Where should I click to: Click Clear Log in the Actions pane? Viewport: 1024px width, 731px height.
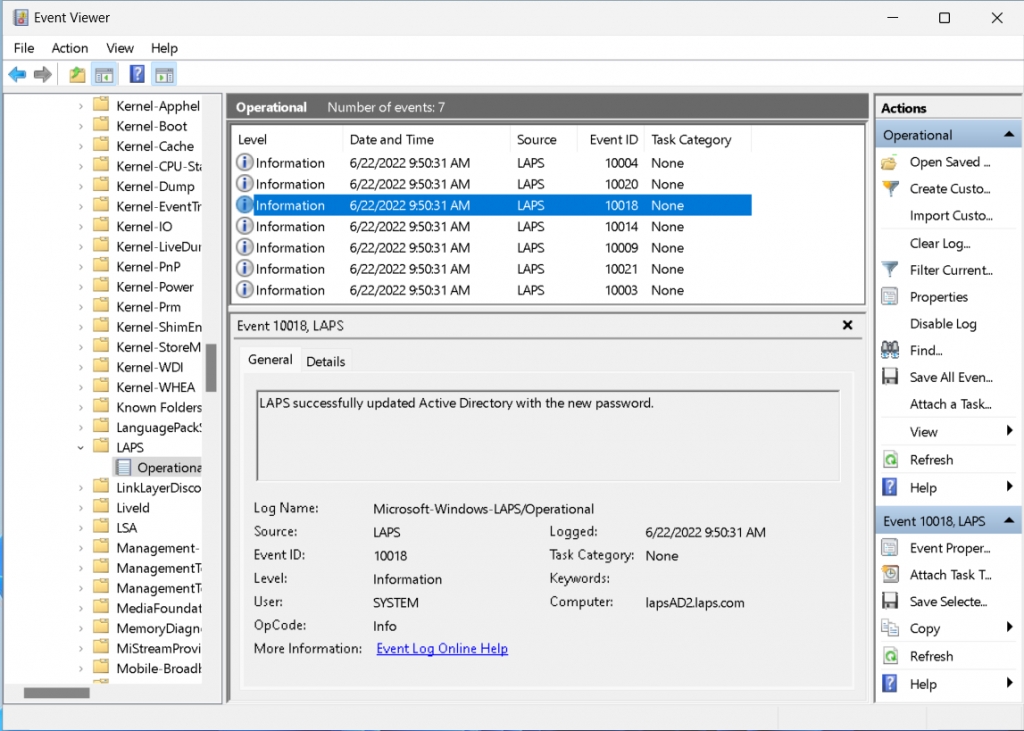(x=942, y=243)
